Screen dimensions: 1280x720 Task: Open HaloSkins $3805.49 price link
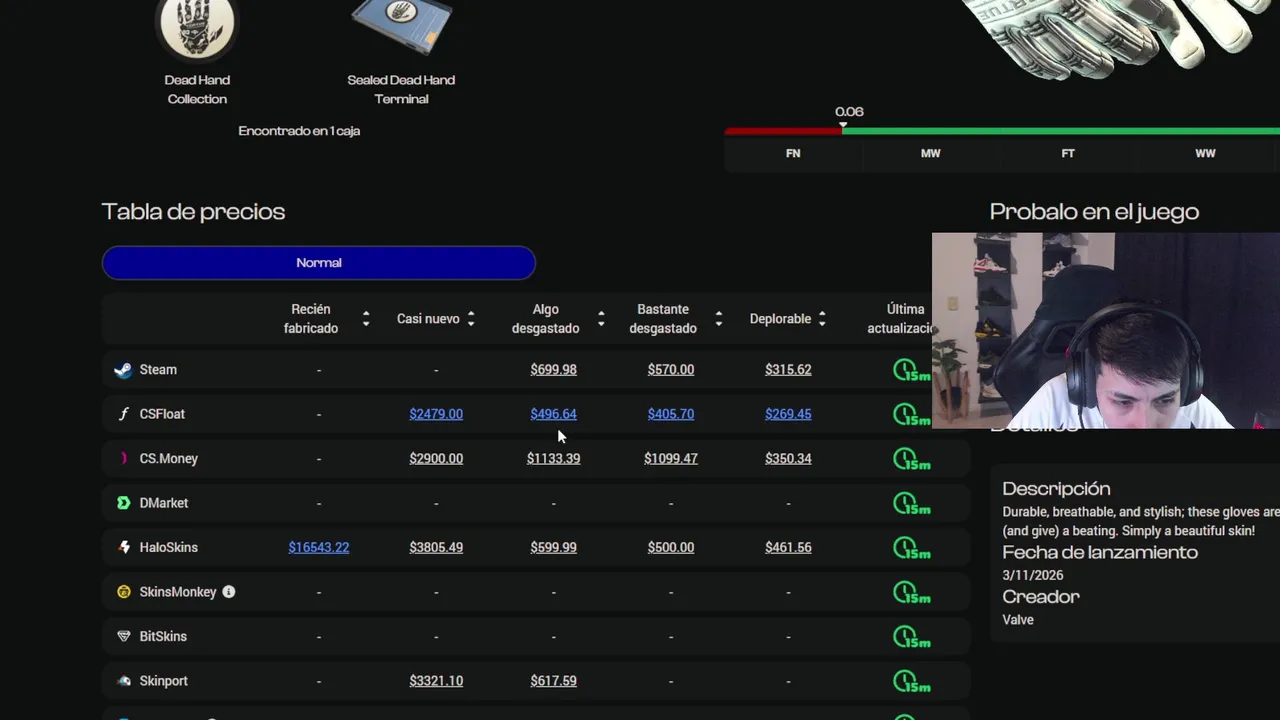click(x=436, y=548)
